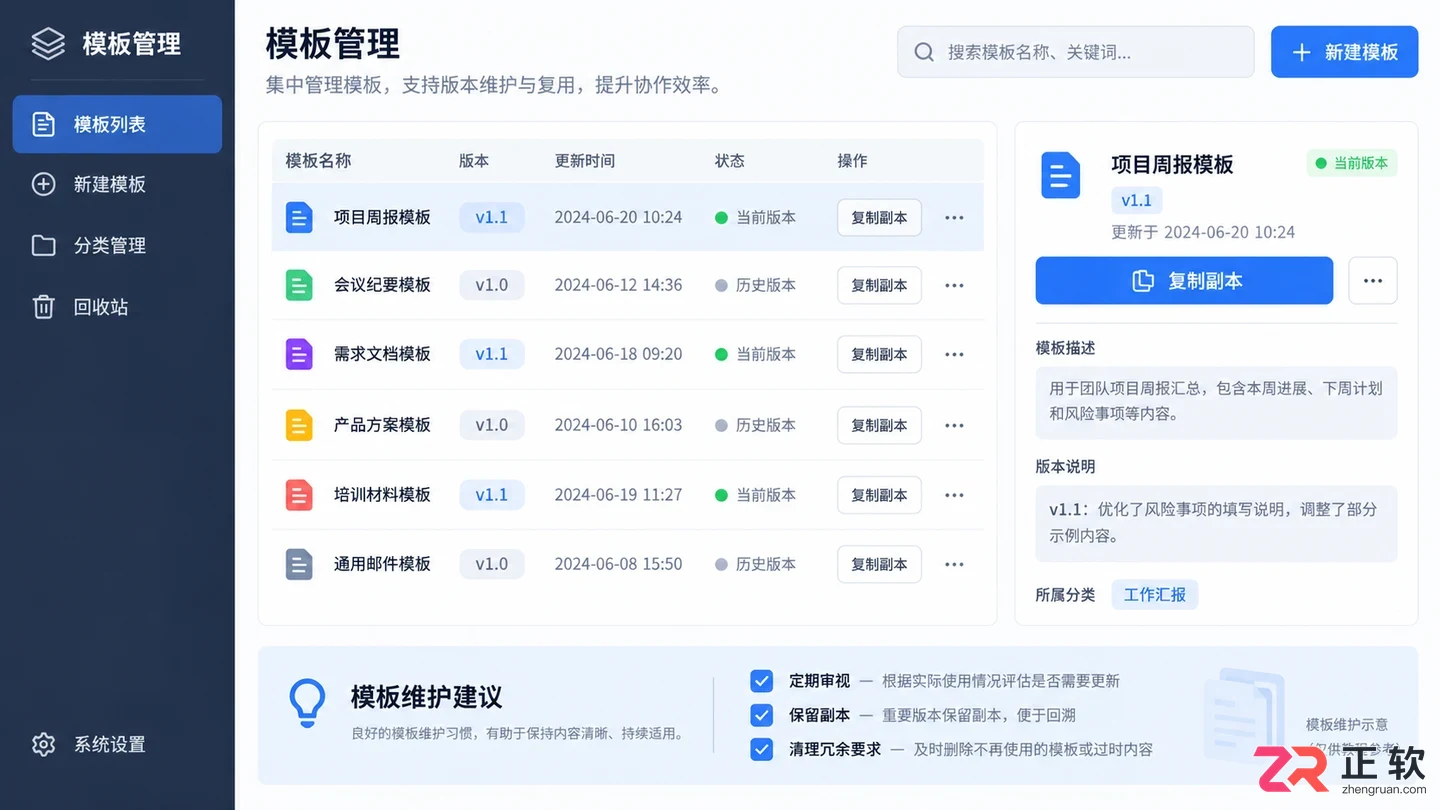Click the red file icon for 培训材料模板

(x=299, y=495)
